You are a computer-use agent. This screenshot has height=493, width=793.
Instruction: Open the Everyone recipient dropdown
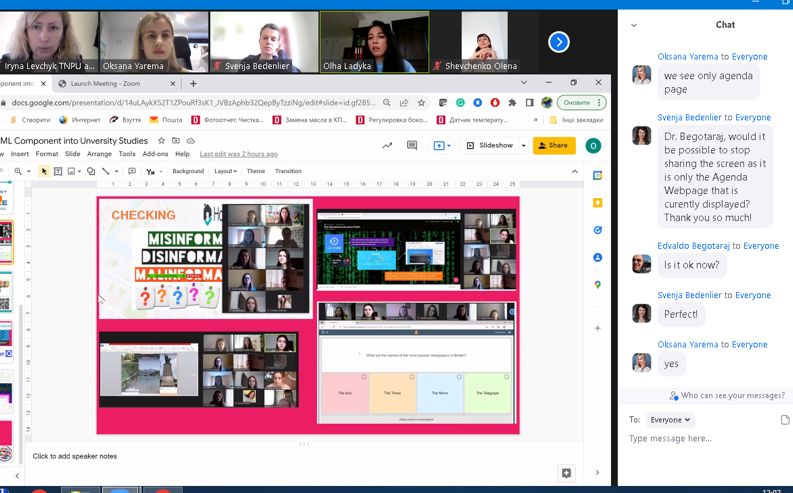(670, 420)
